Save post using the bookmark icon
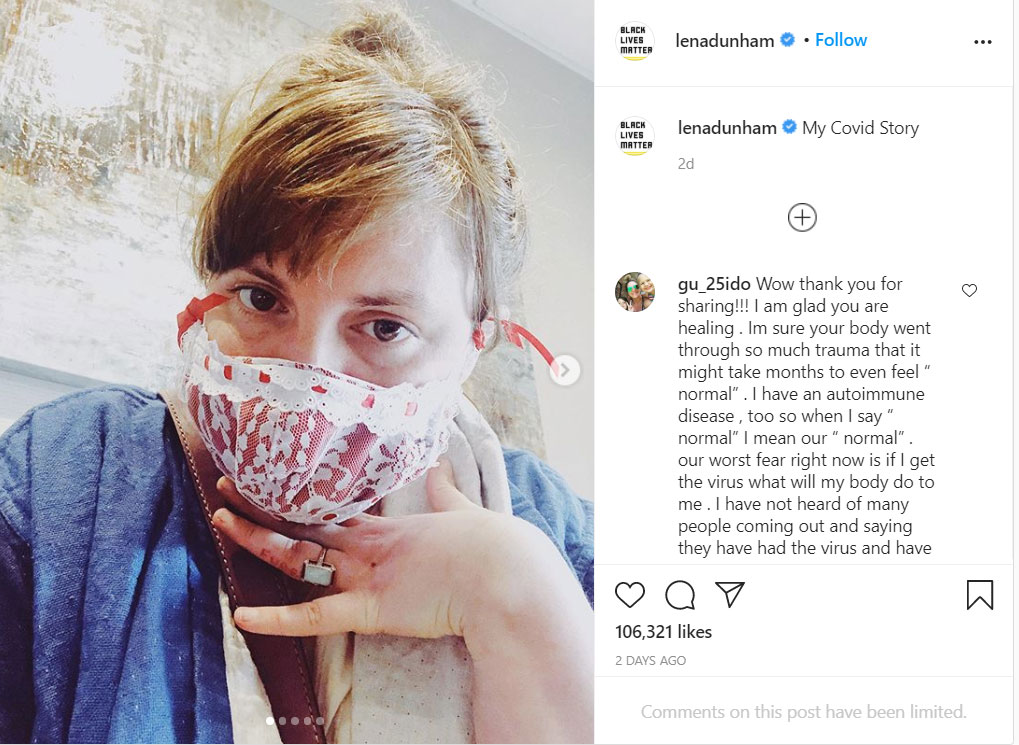The width and height of the screenshot is (1019, 745). 979,595
